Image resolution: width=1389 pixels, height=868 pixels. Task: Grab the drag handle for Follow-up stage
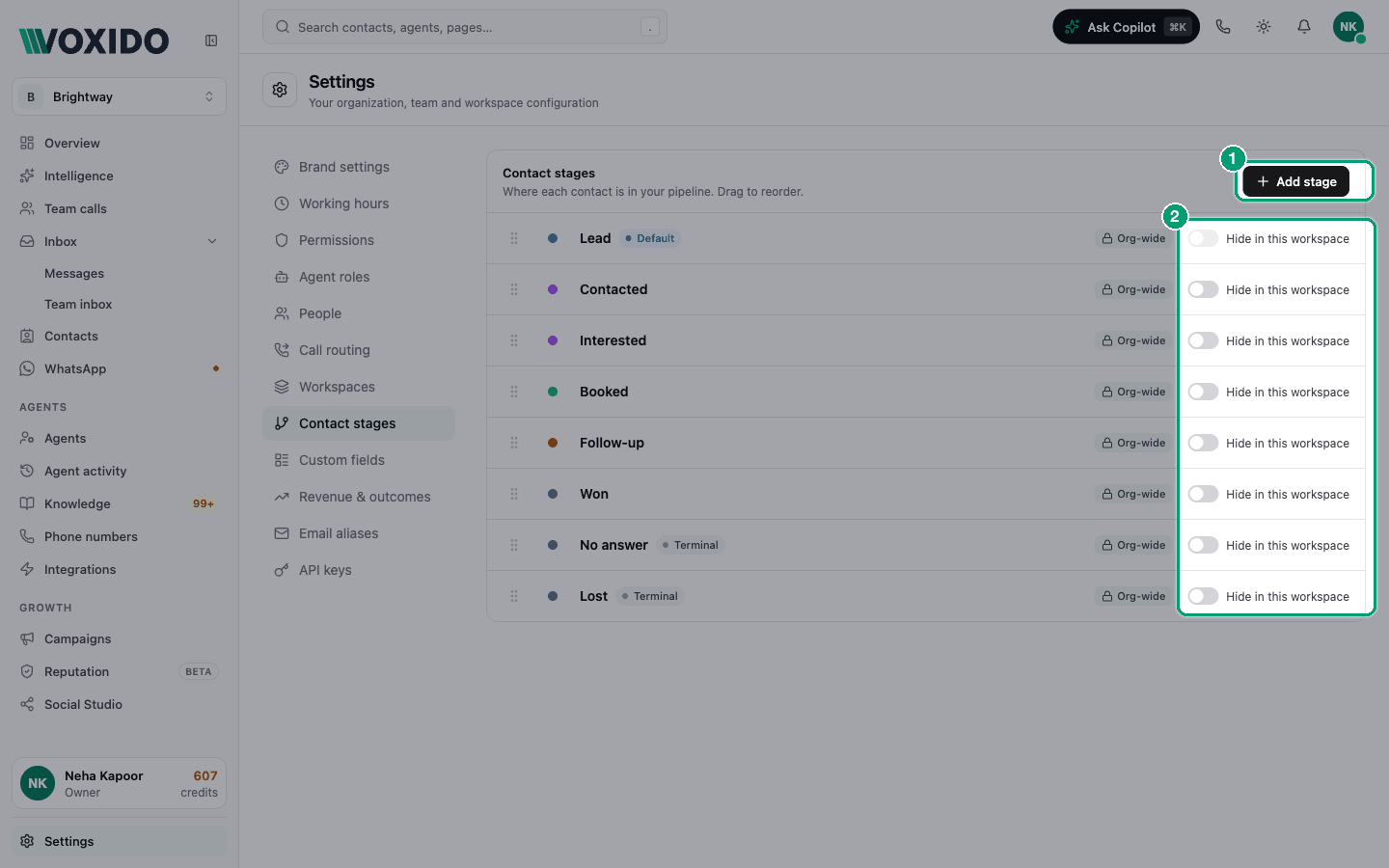tap(514, 443)
